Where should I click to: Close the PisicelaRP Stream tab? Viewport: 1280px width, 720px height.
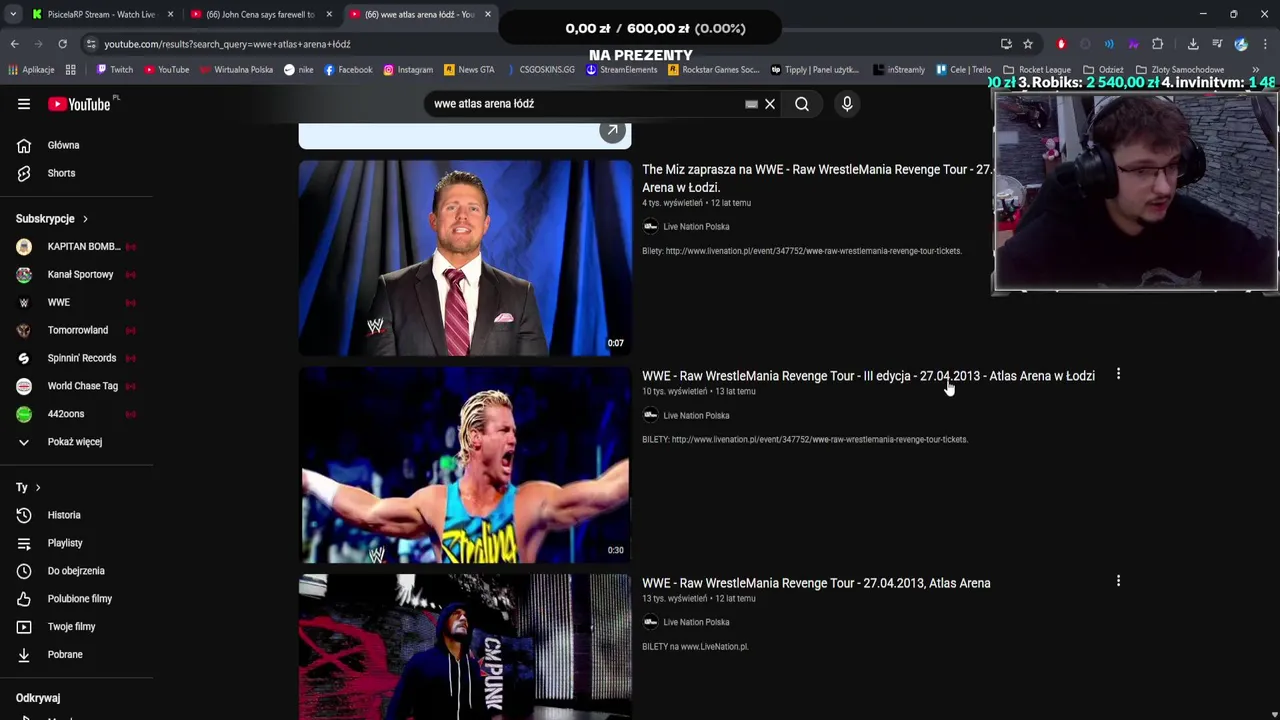click(x=170, y=14)
